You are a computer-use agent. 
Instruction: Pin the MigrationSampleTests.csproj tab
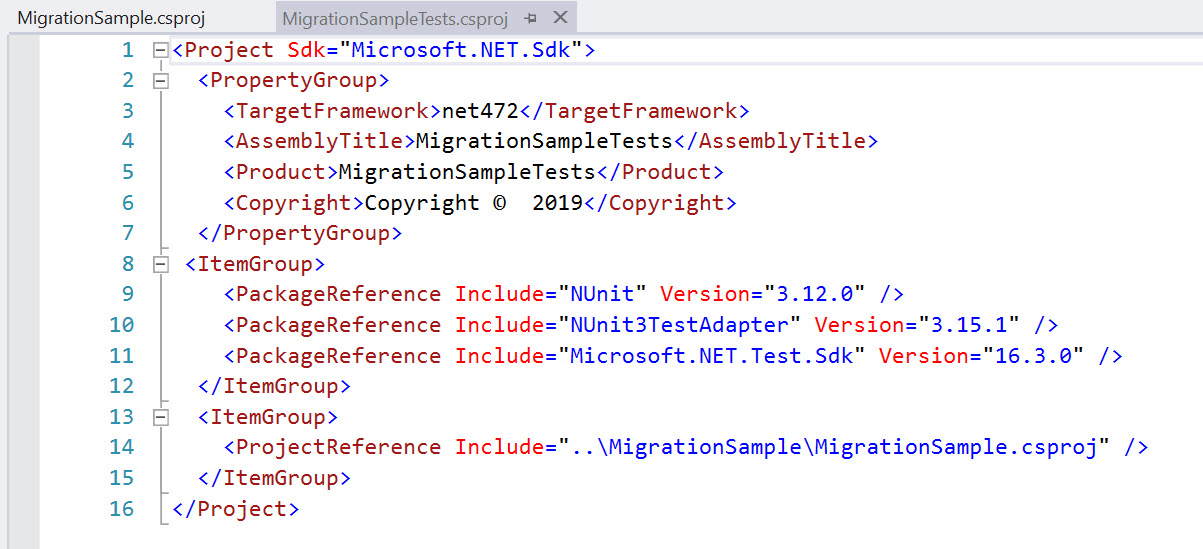[530, 19]
